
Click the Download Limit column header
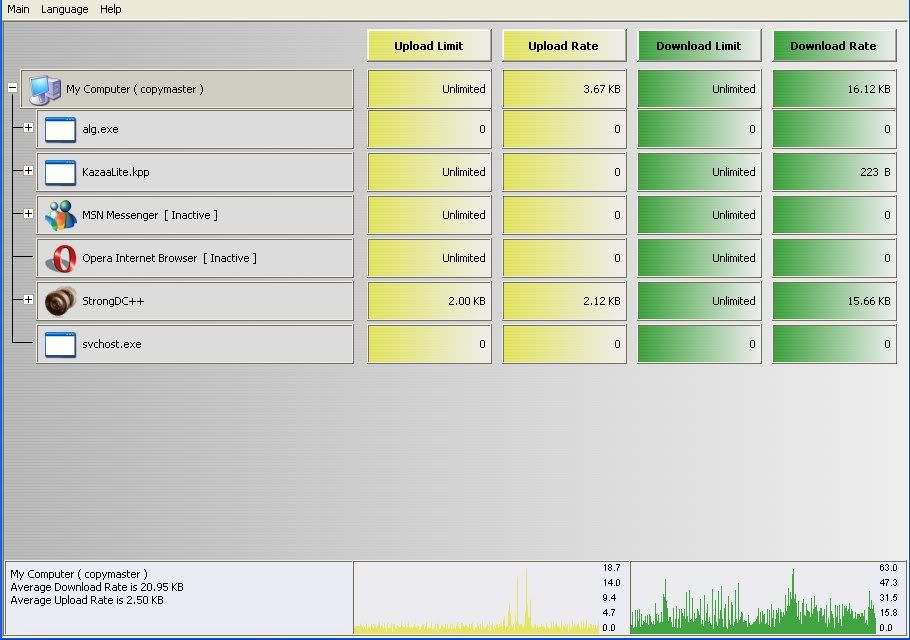[699, 46]
